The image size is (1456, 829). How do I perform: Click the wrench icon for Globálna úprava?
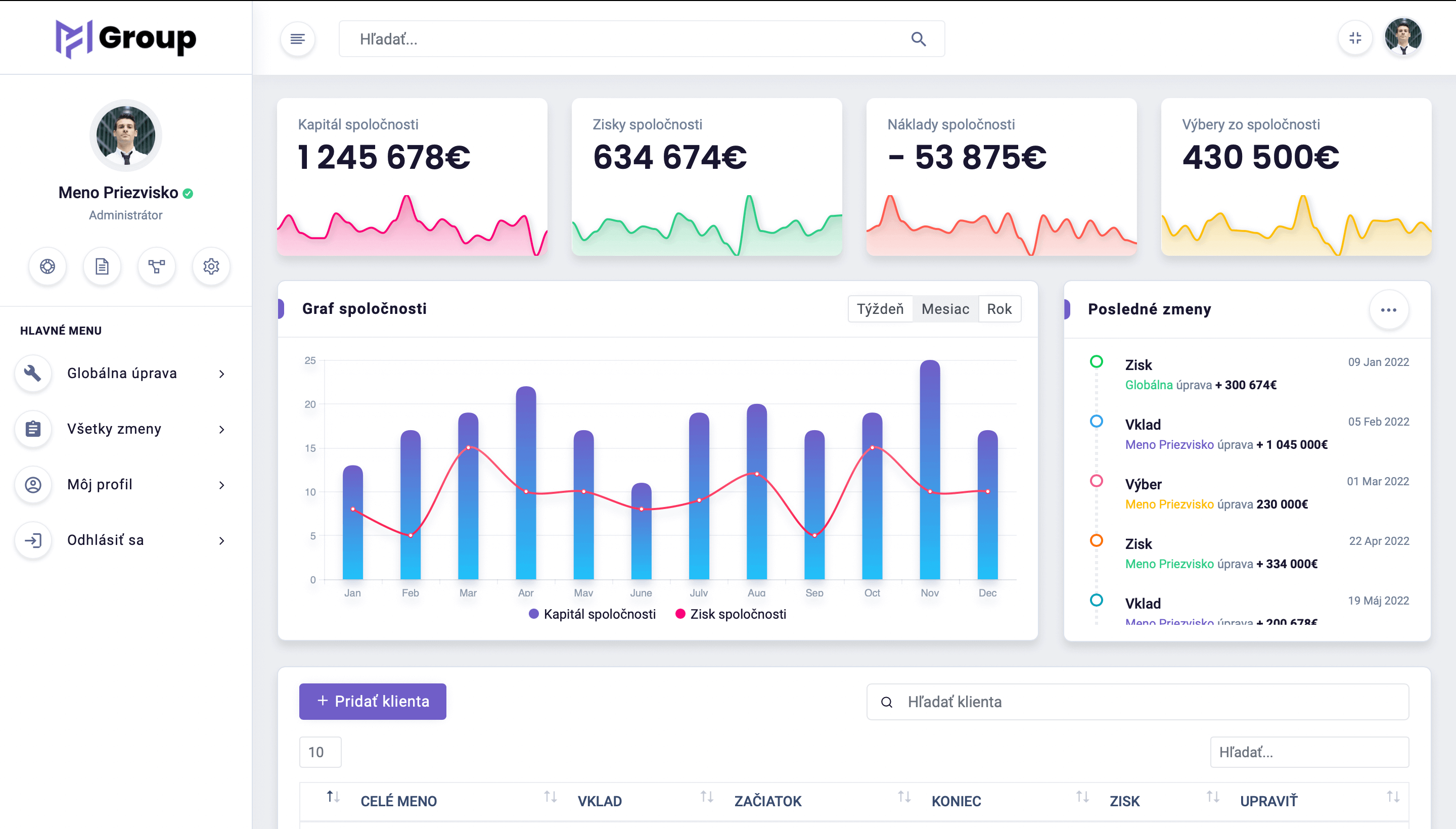pos(33,374)
